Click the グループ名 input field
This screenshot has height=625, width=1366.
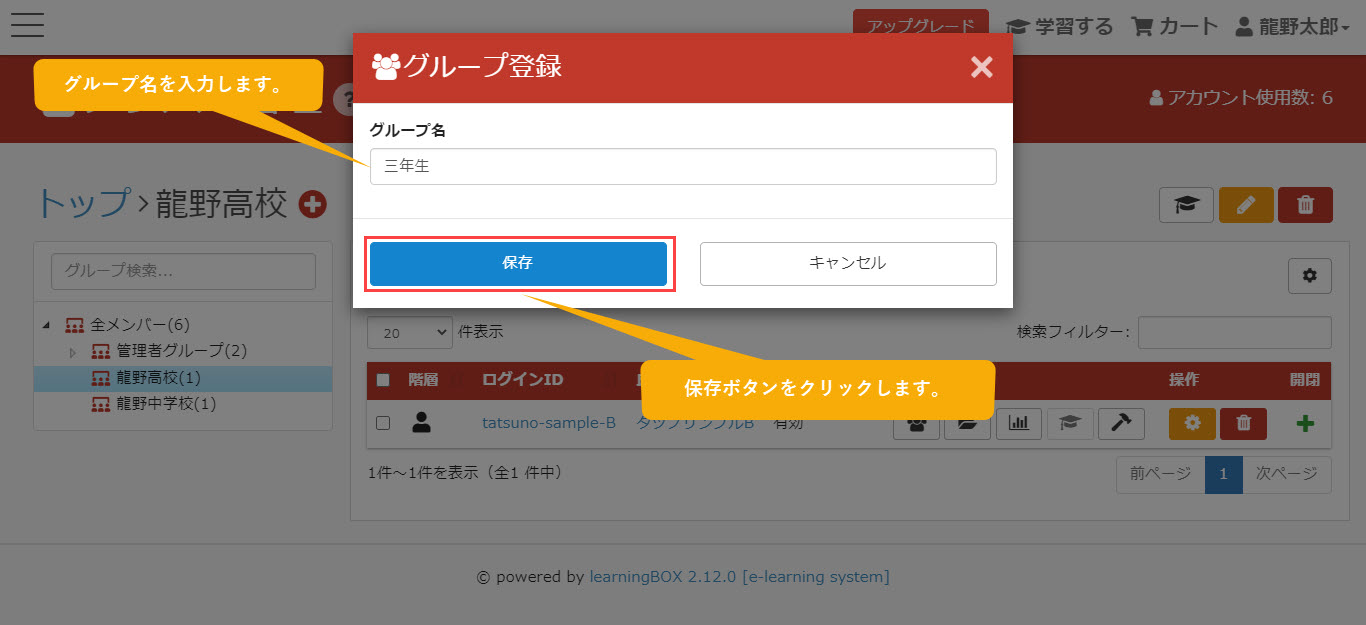coord(682,167)
